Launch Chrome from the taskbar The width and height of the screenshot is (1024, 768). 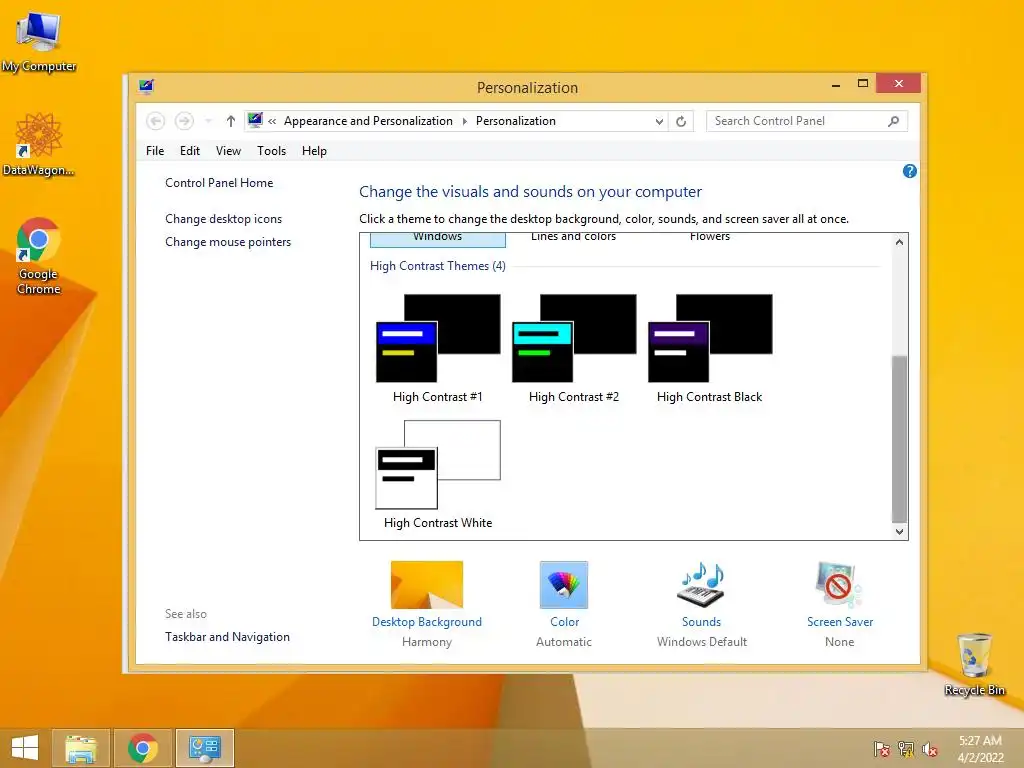[143, 748]
